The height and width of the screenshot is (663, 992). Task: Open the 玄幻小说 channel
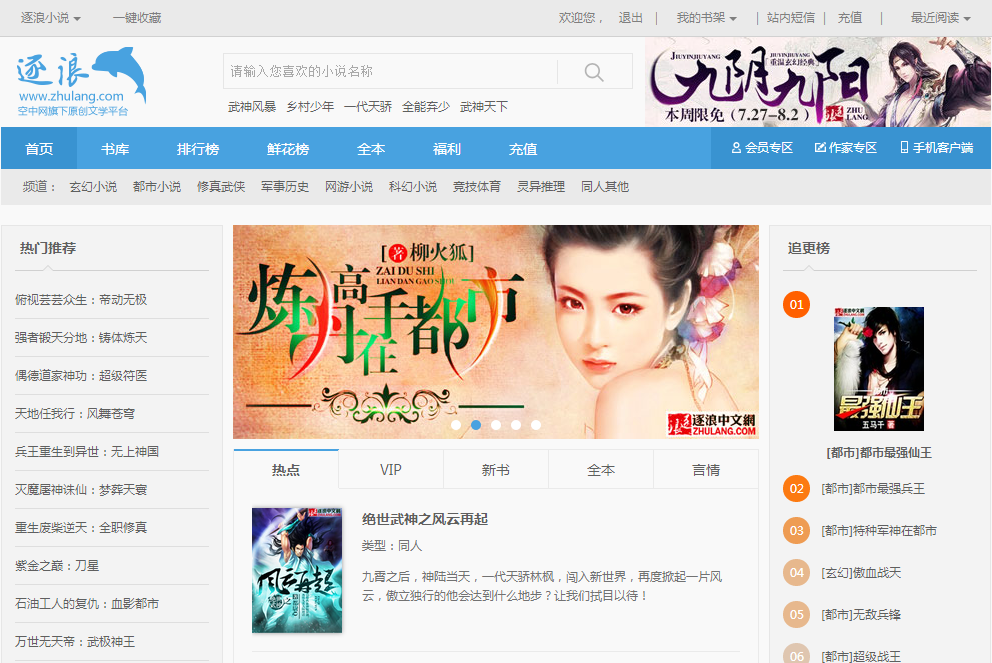tap(94, 187)
